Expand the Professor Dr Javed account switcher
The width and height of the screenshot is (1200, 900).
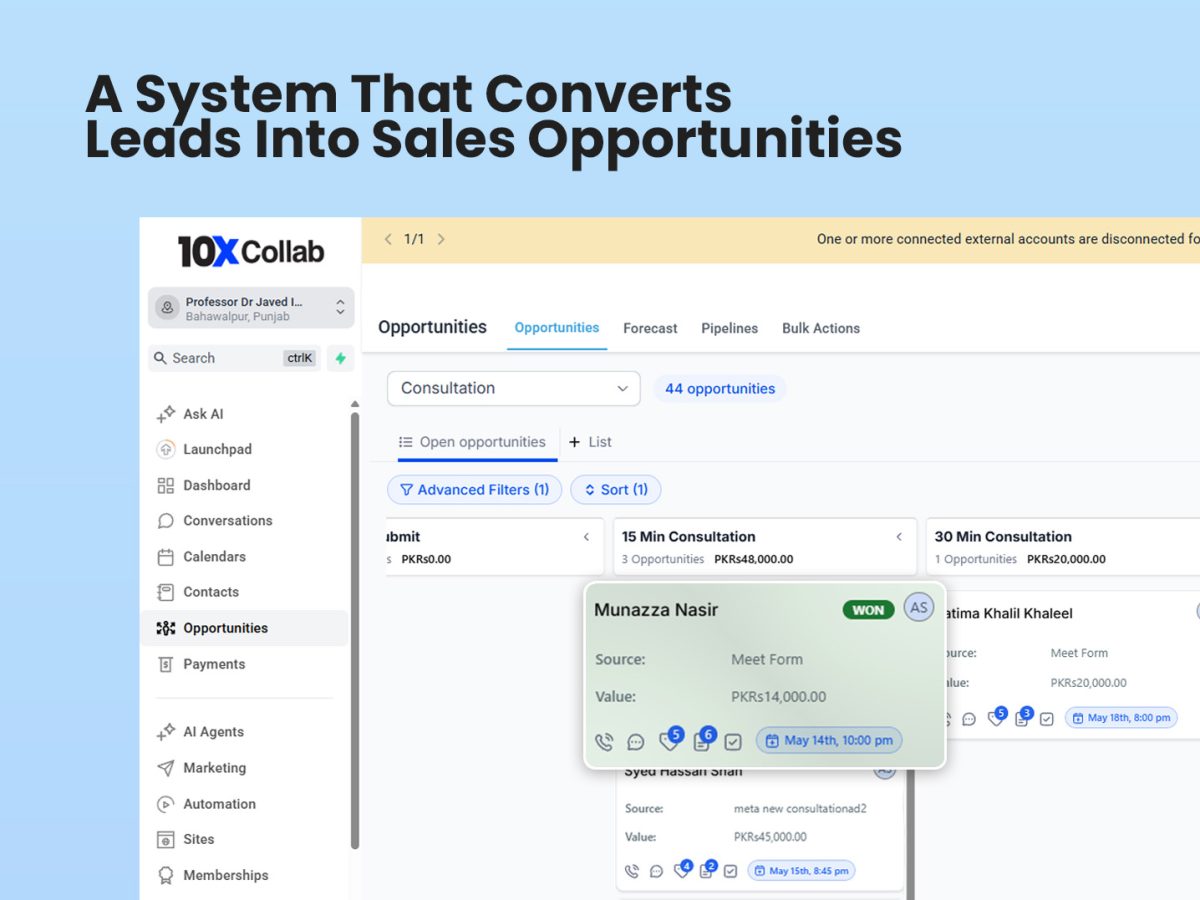point(251,308)
